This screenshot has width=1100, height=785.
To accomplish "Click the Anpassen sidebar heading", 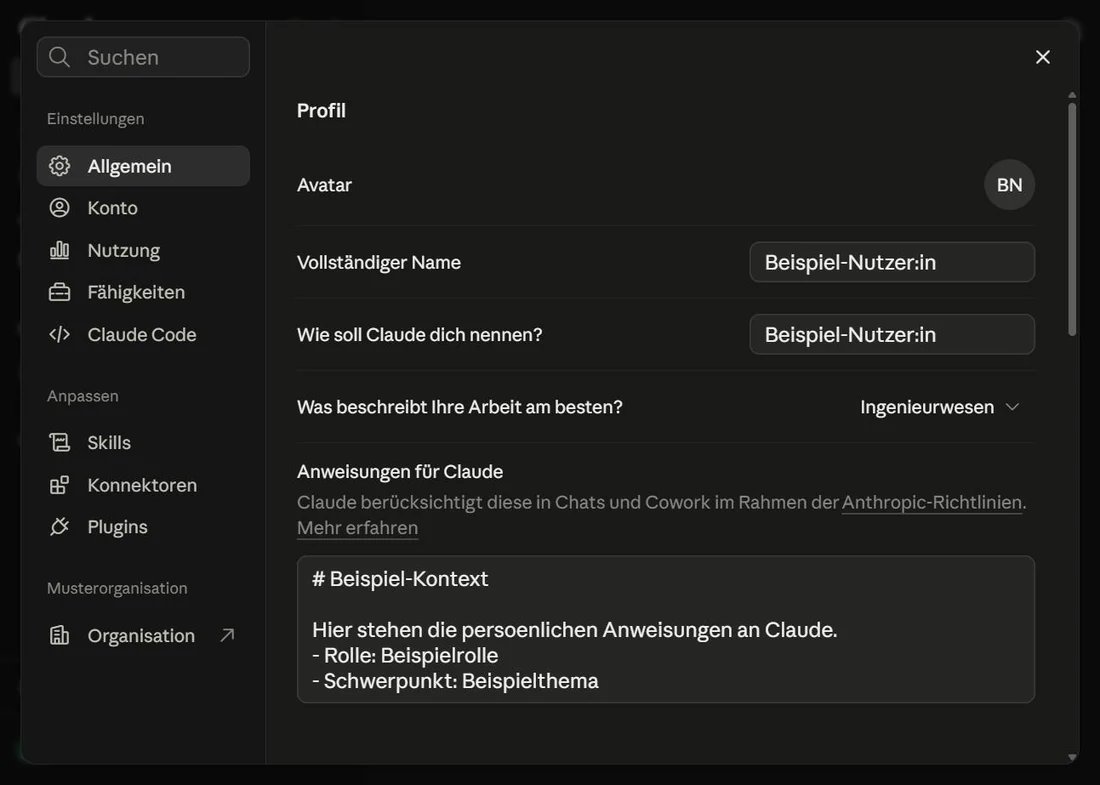I will coord(83,396).
